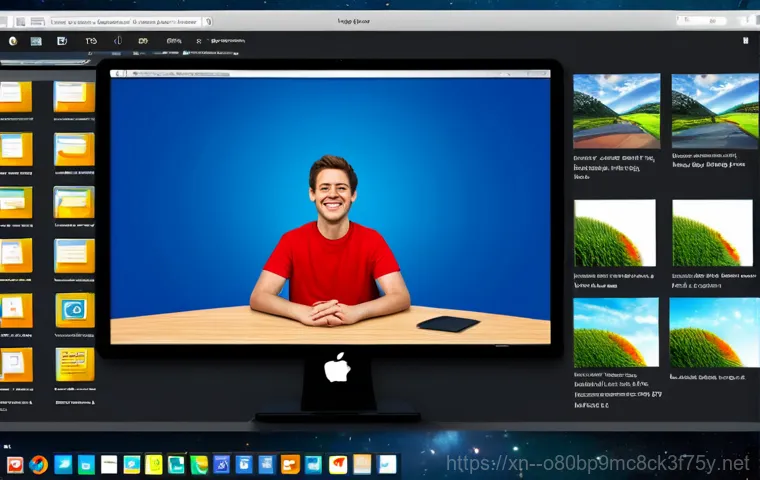Viewport: 760px width, 480px height.
Task: Open the yellow folder showing striped list lines
Action: (x=75, y=365)
